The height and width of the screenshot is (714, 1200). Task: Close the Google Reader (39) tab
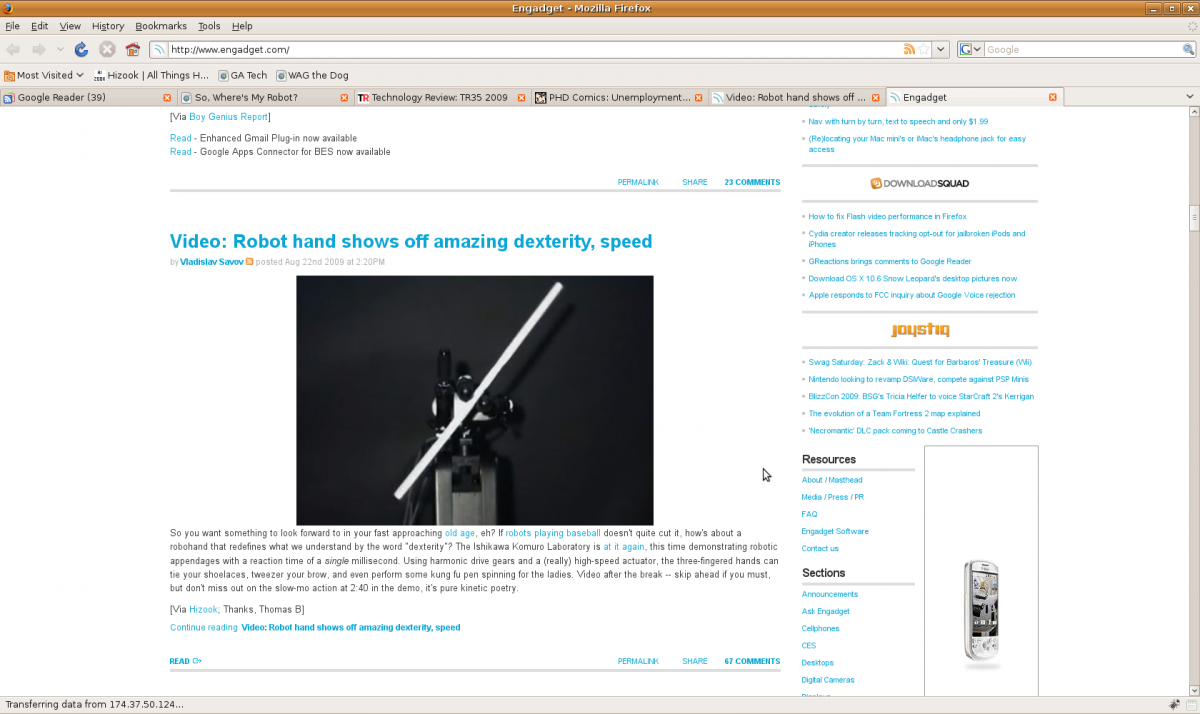click(168, 98)
